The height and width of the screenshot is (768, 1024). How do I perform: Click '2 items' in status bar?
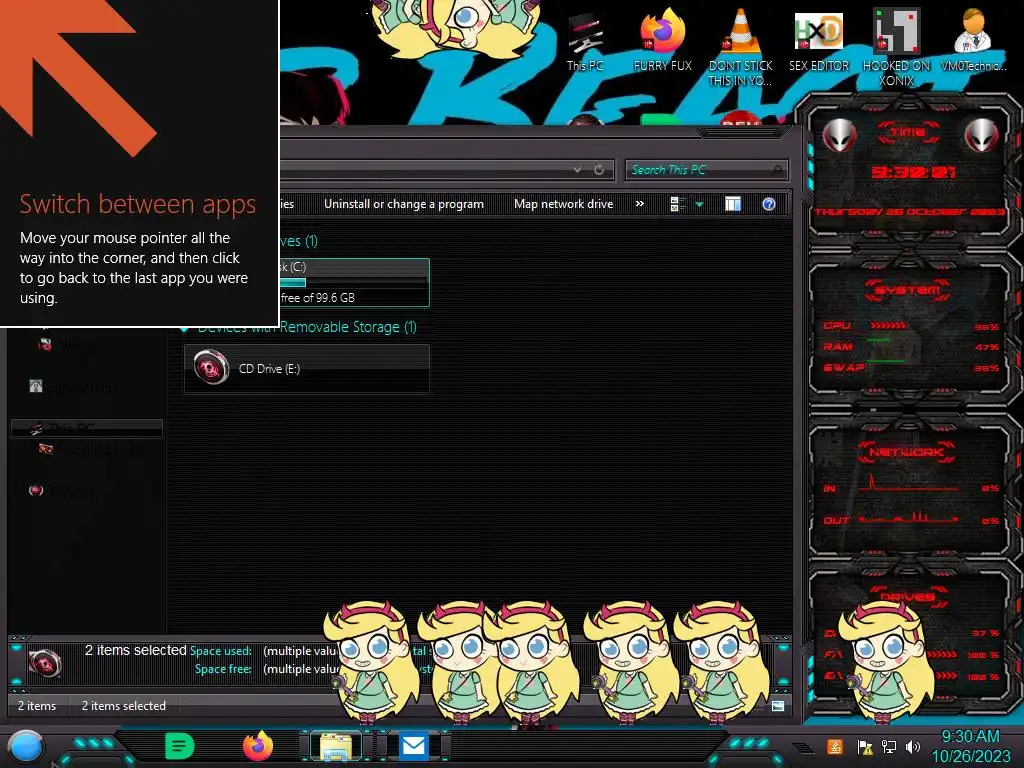pyautogui.click(x=37, y=706)
